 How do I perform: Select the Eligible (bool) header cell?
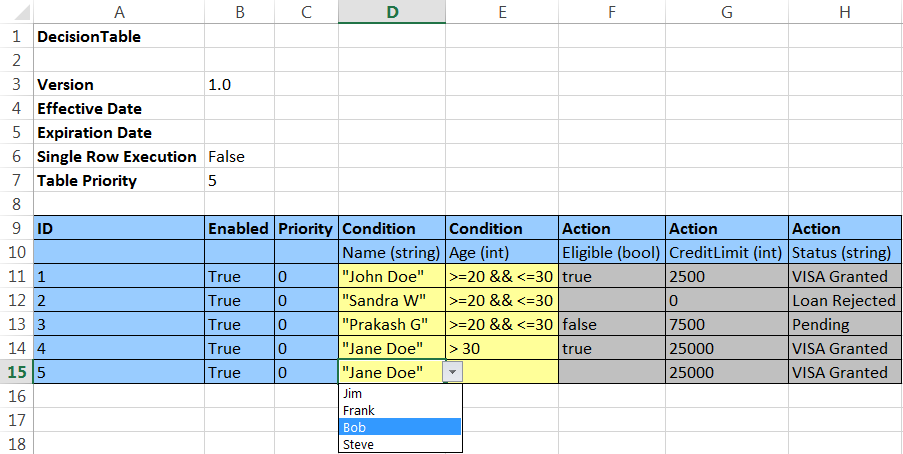pos(611,252)
